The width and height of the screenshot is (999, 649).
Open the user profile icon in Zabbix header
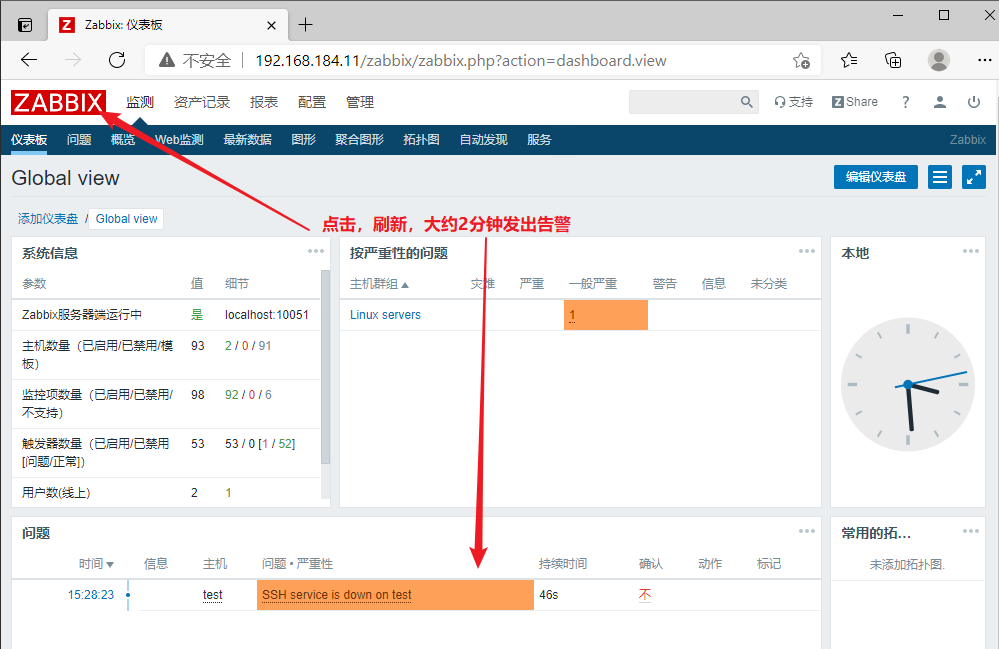pos(940,102)
